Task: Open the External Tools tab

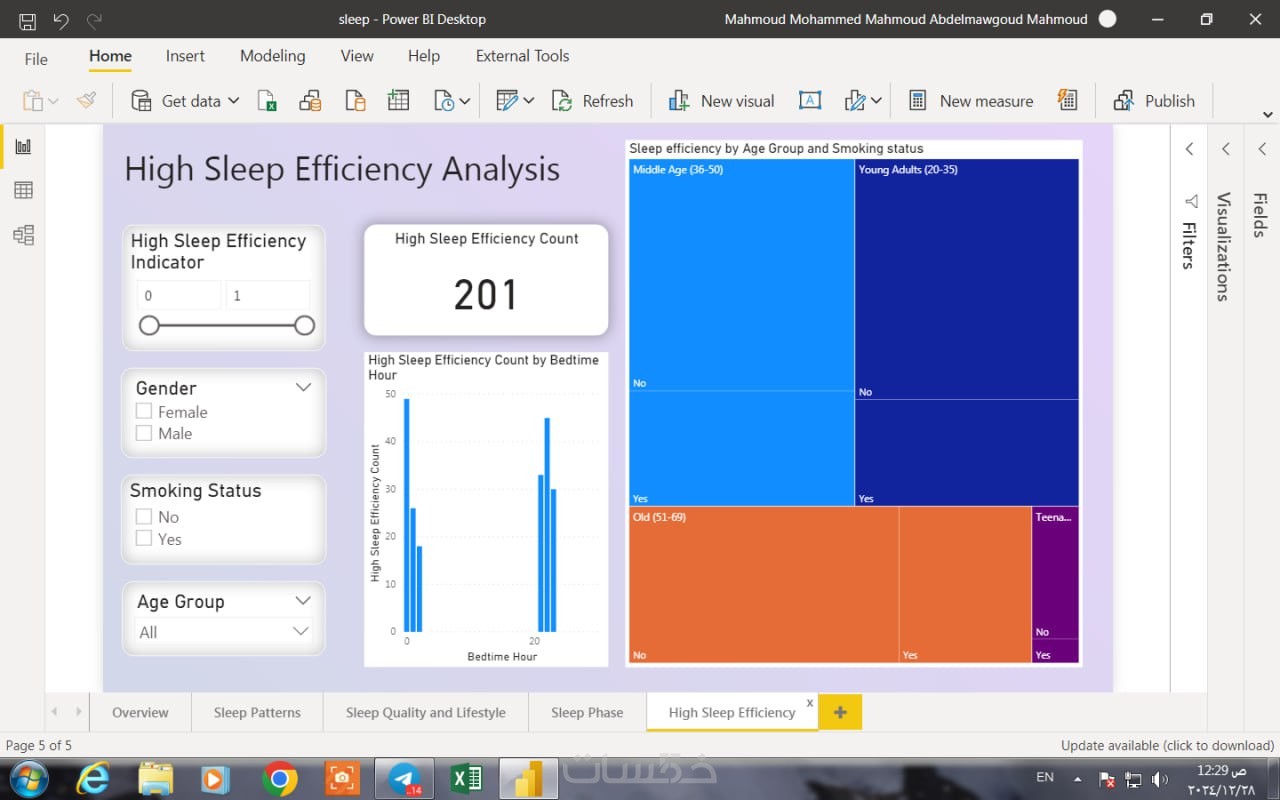Action: click(x=523, y=56)
